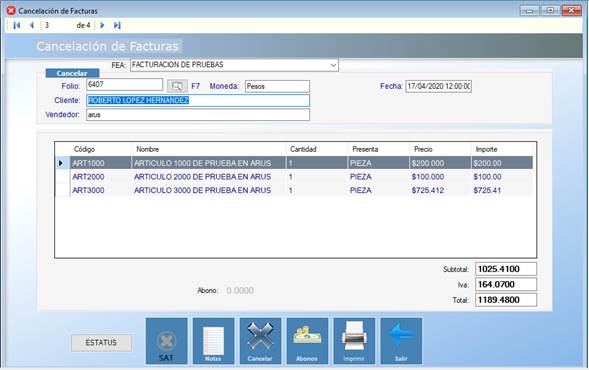Screen dimensions: 589x370
Task: Click the Subtotal value field
Action: coord(506,269)
